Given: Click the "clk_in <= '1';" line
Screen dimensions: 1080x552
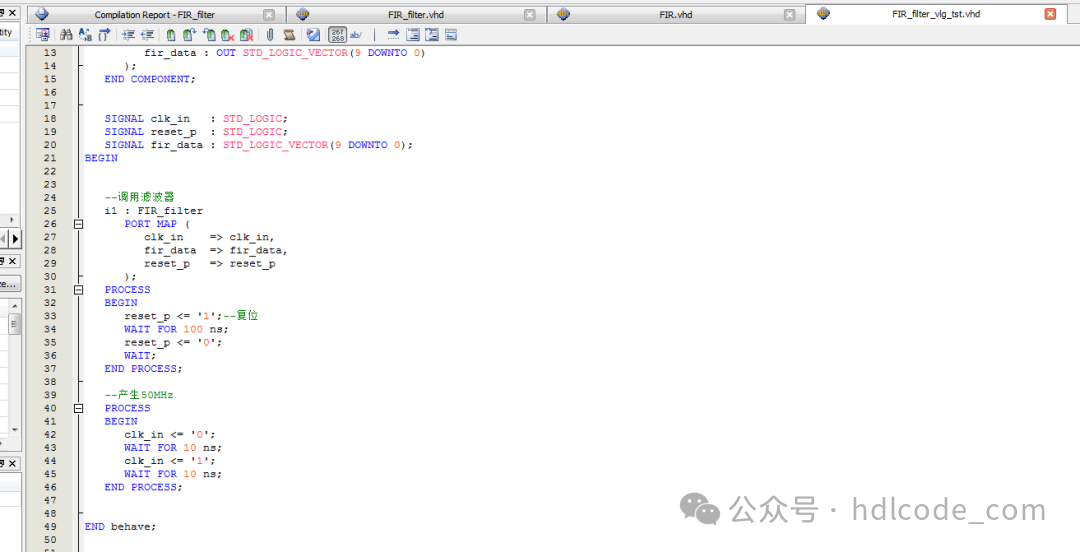Looking at the screenshot, I should click(x=170, y=461).
